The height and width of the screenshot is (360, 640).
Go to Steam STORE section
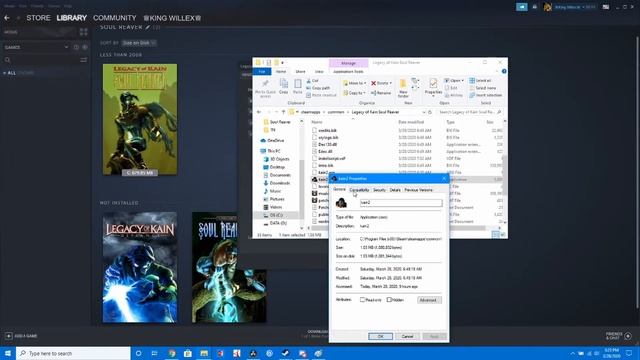coord(38,18)
